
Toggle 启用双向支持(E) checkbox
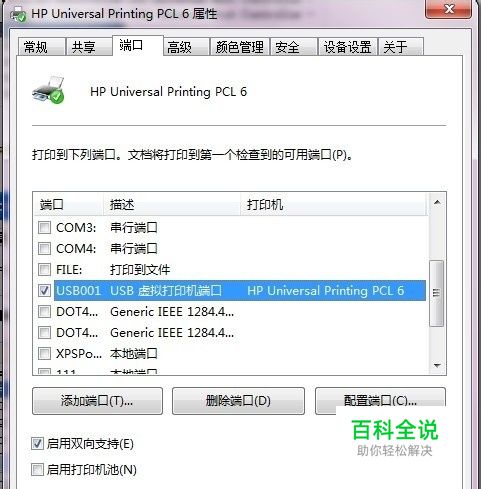pyautogui.click(x=37, y=444)
